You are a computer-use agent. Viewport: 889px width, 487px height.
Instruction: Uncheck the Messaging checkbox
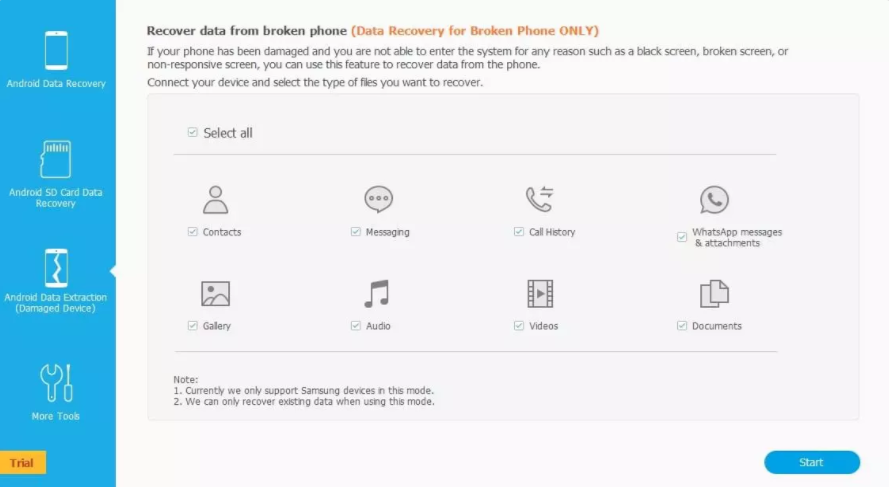[355, 231]
